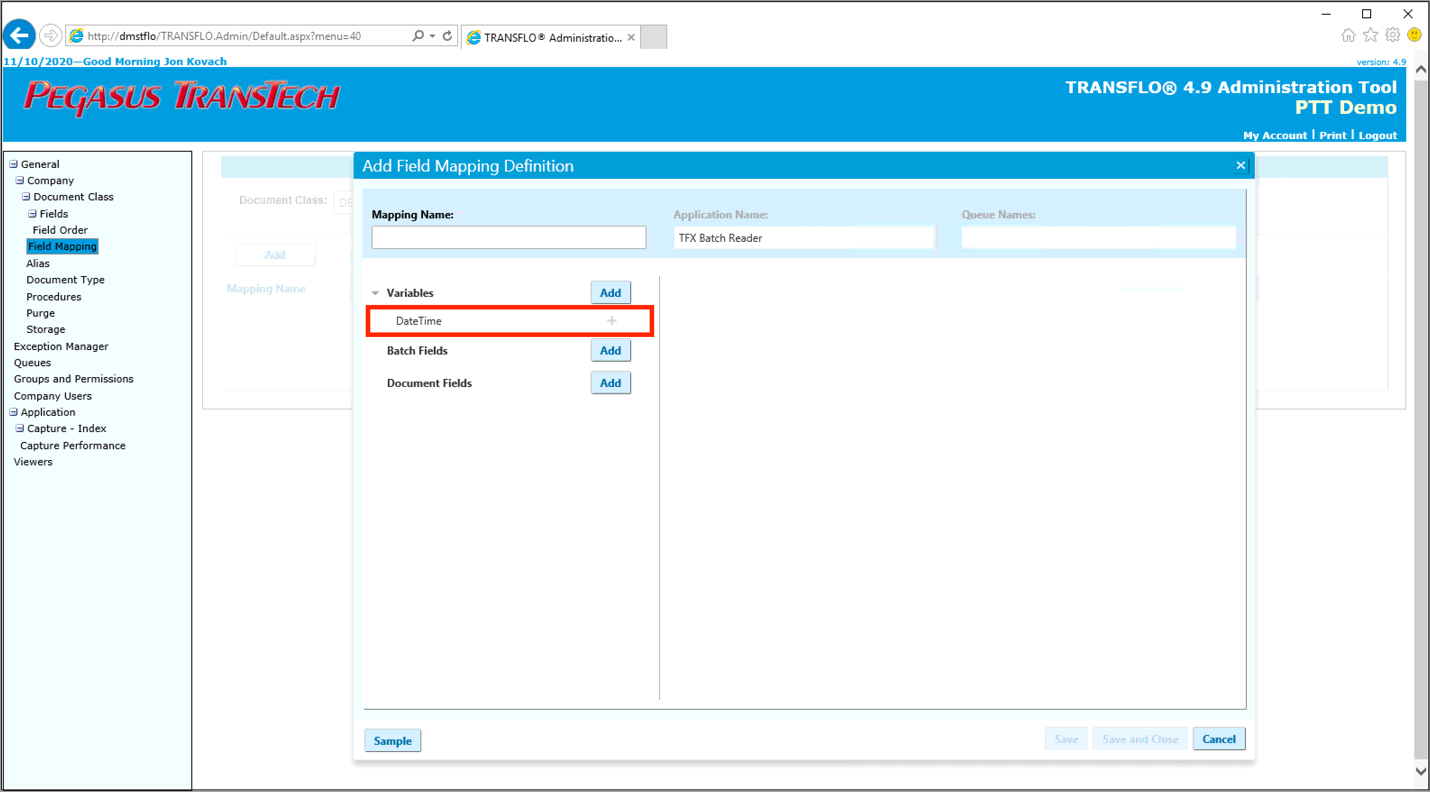Click the Variables section label
Image resolution: width=1430 pixels, height=792 pixels.
(410, 293)
